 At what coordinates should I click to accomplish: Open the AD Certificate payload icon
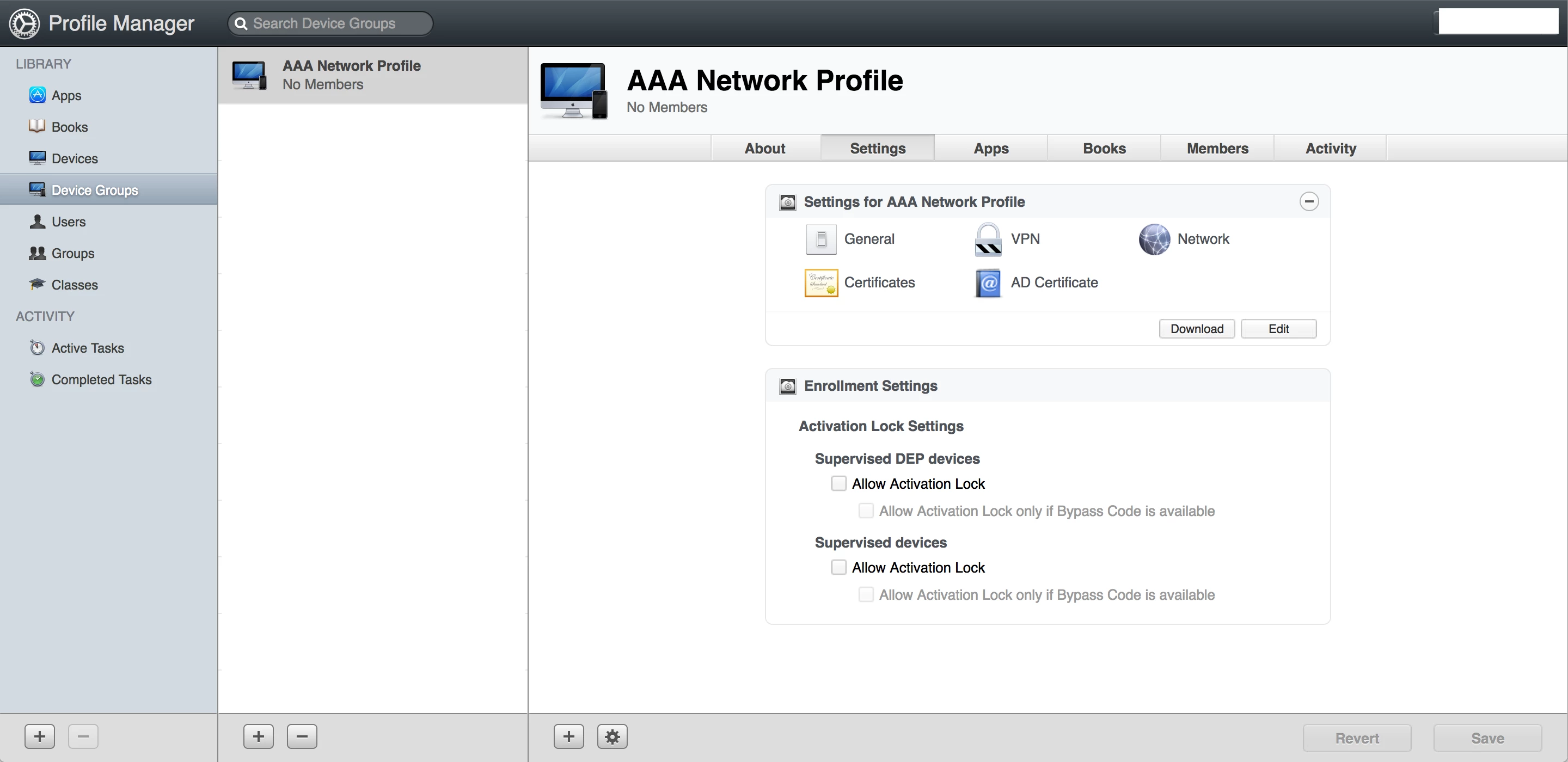click(x=988, y=283)
